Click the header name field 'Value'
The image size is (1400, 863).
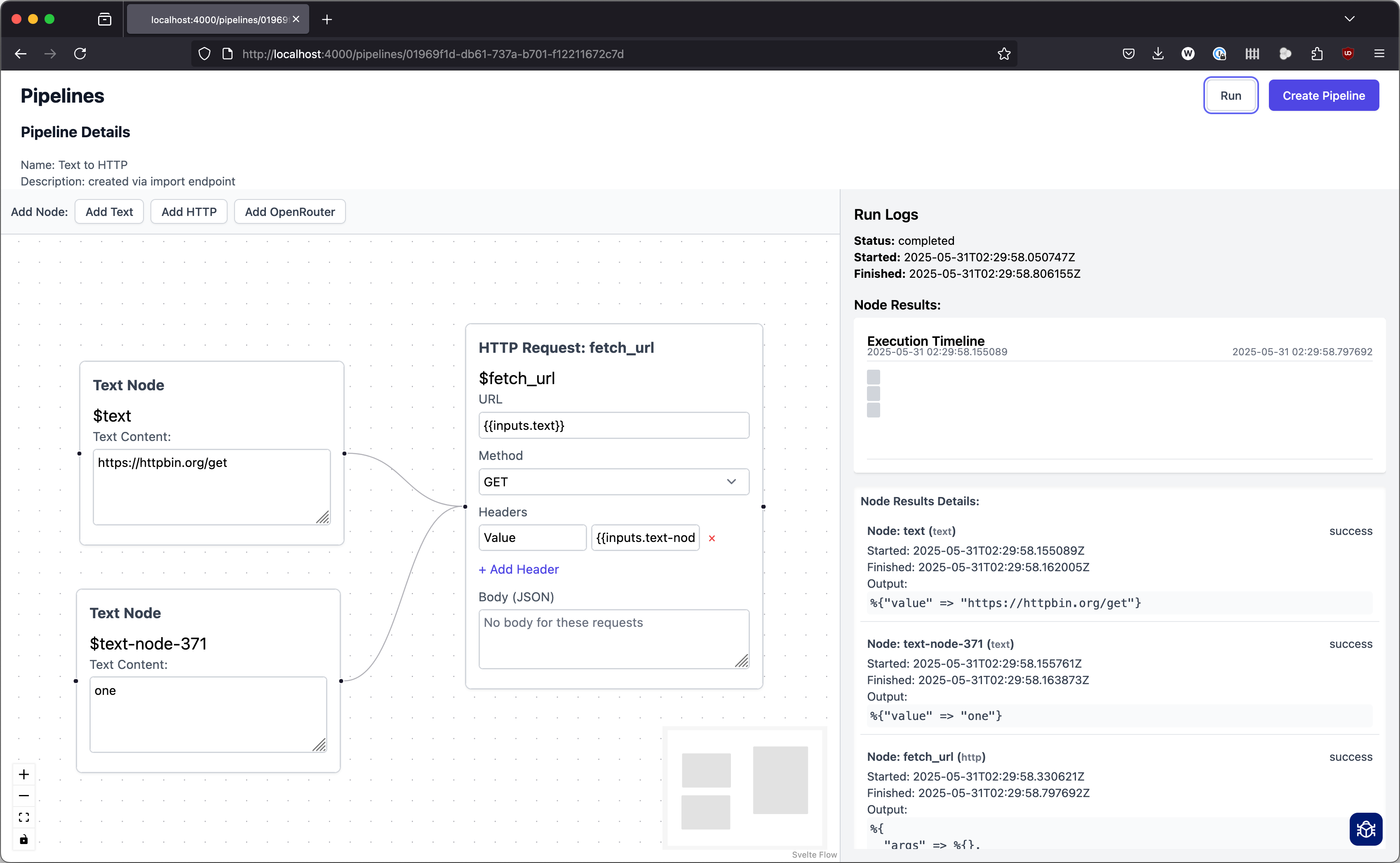532,538
